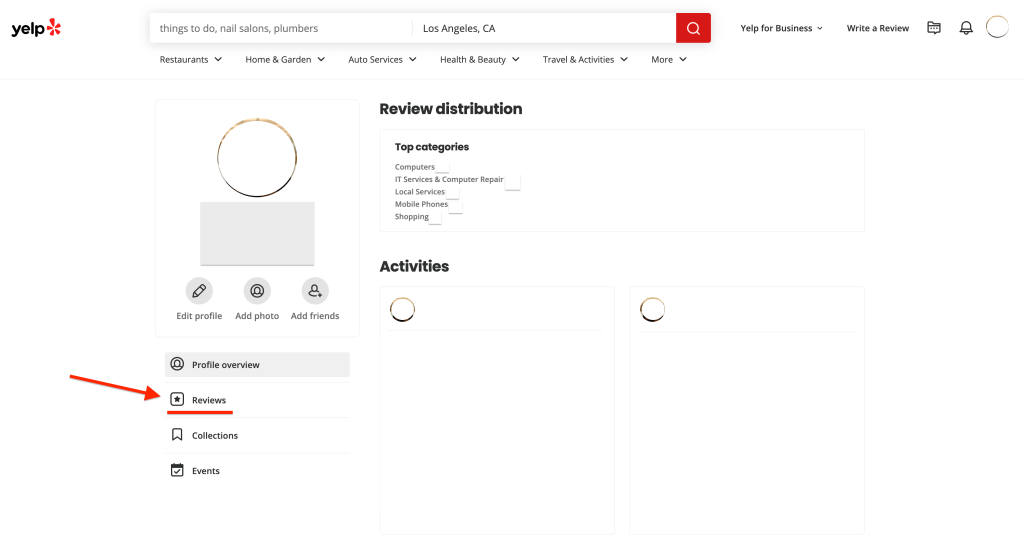Screen dimensions: 1024x542
Task: Click the Add friends icon
Action: pos(315,291)
